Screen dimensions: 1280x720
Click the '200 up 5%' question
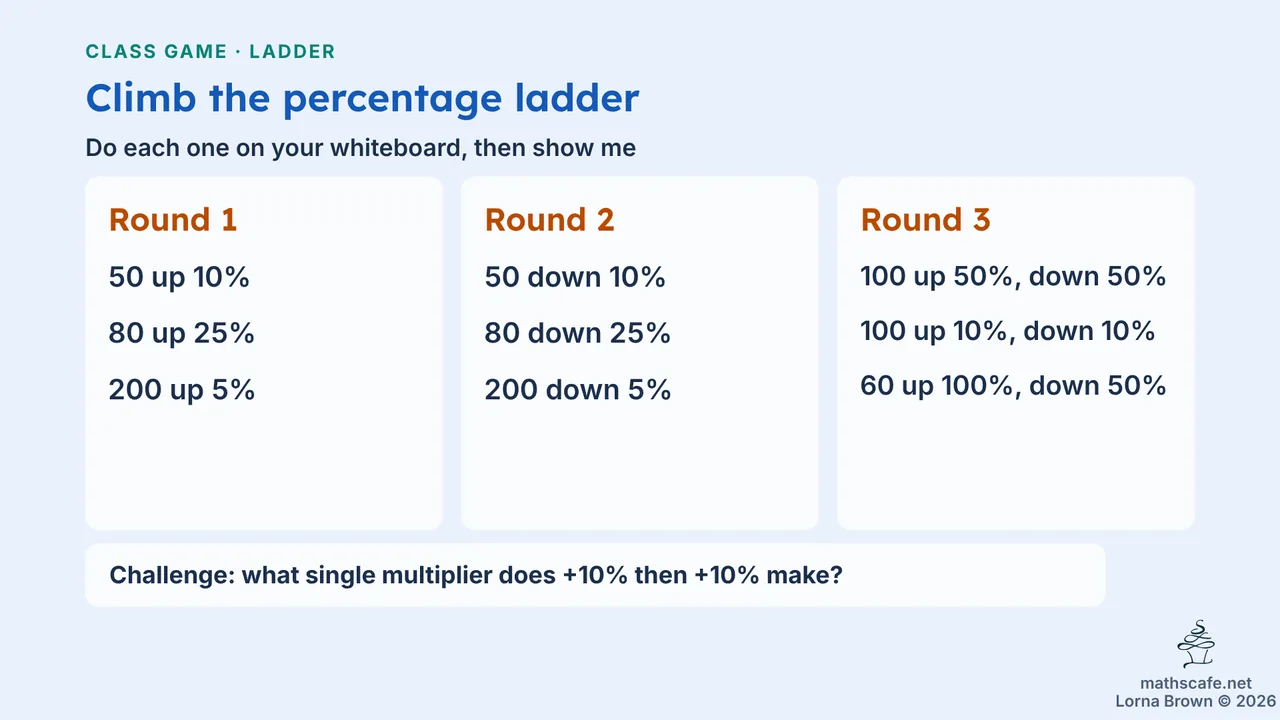click(182, 389)
